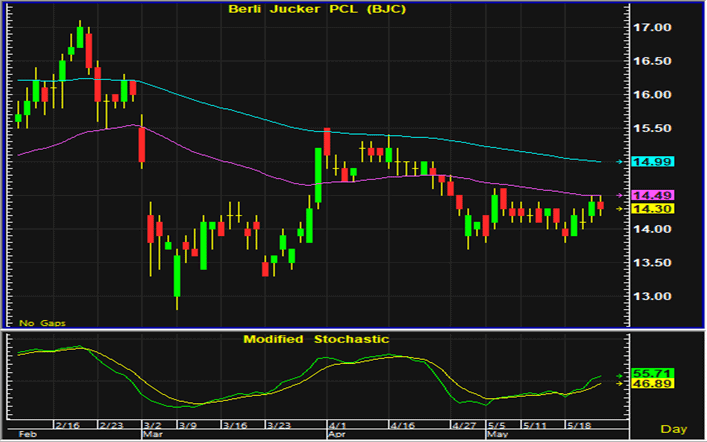Click the 3/2 date marker

(153, 425)
